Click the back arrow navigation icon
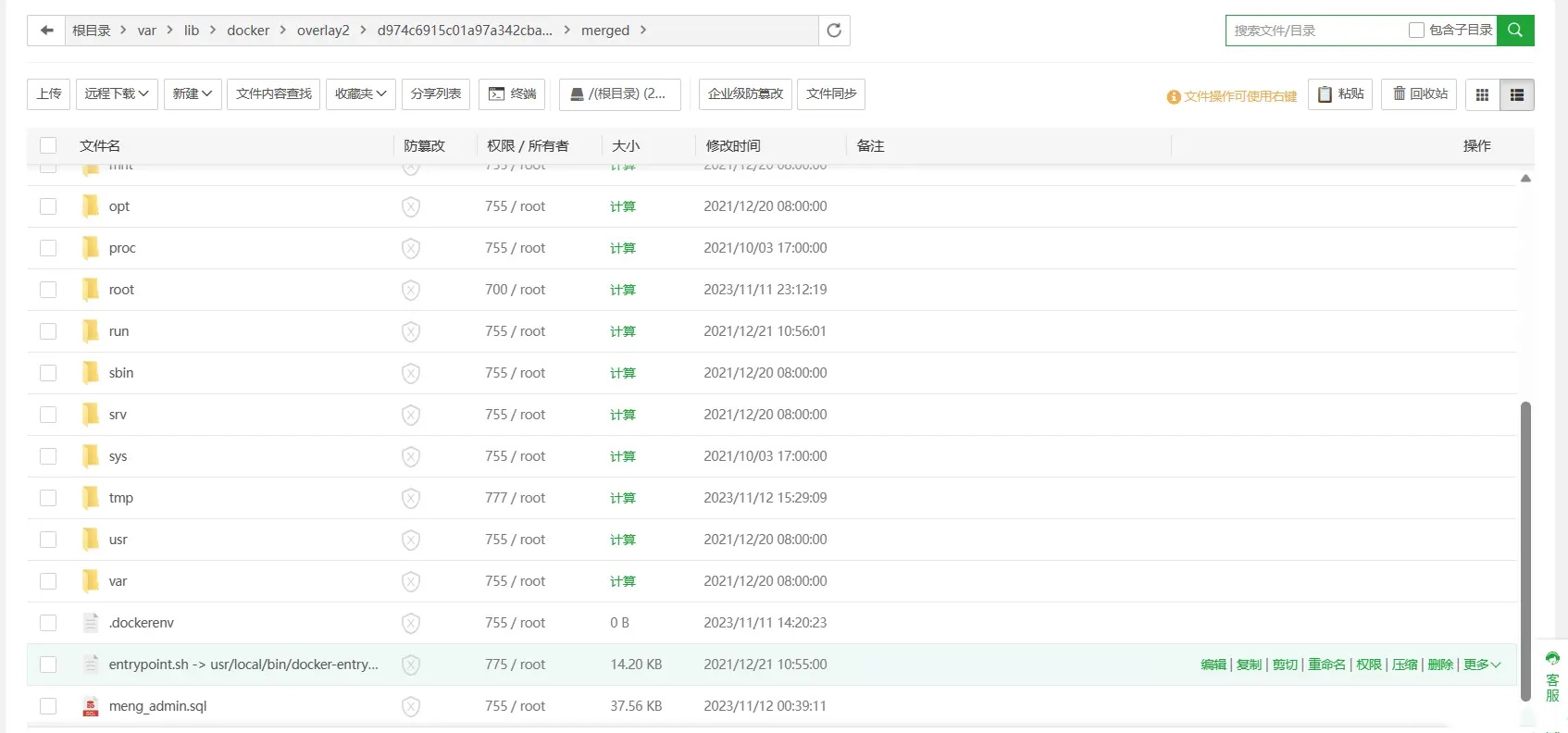The width and height of the screenshot is (1568, 733). click(46, 31)
